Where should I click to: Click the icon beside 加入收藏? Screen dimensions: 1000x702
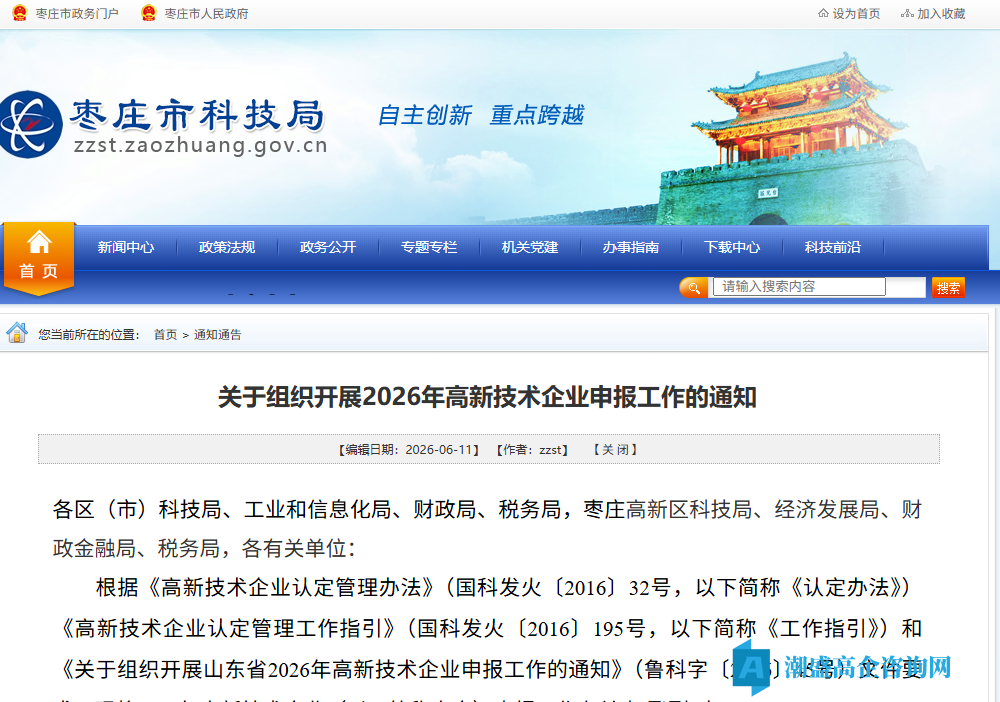point(907,13)
